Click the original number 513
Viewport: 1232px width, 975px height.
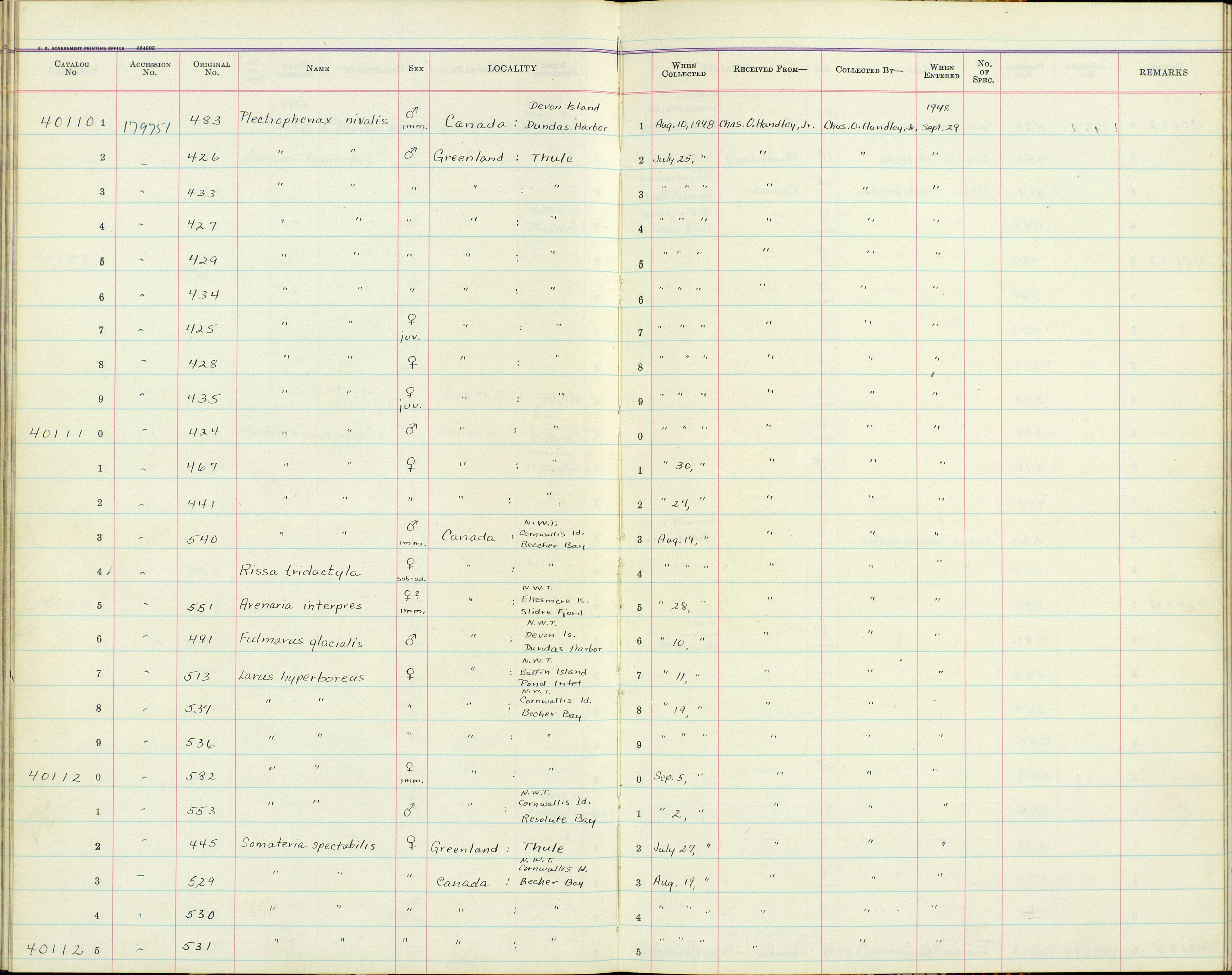click(197, 676)
